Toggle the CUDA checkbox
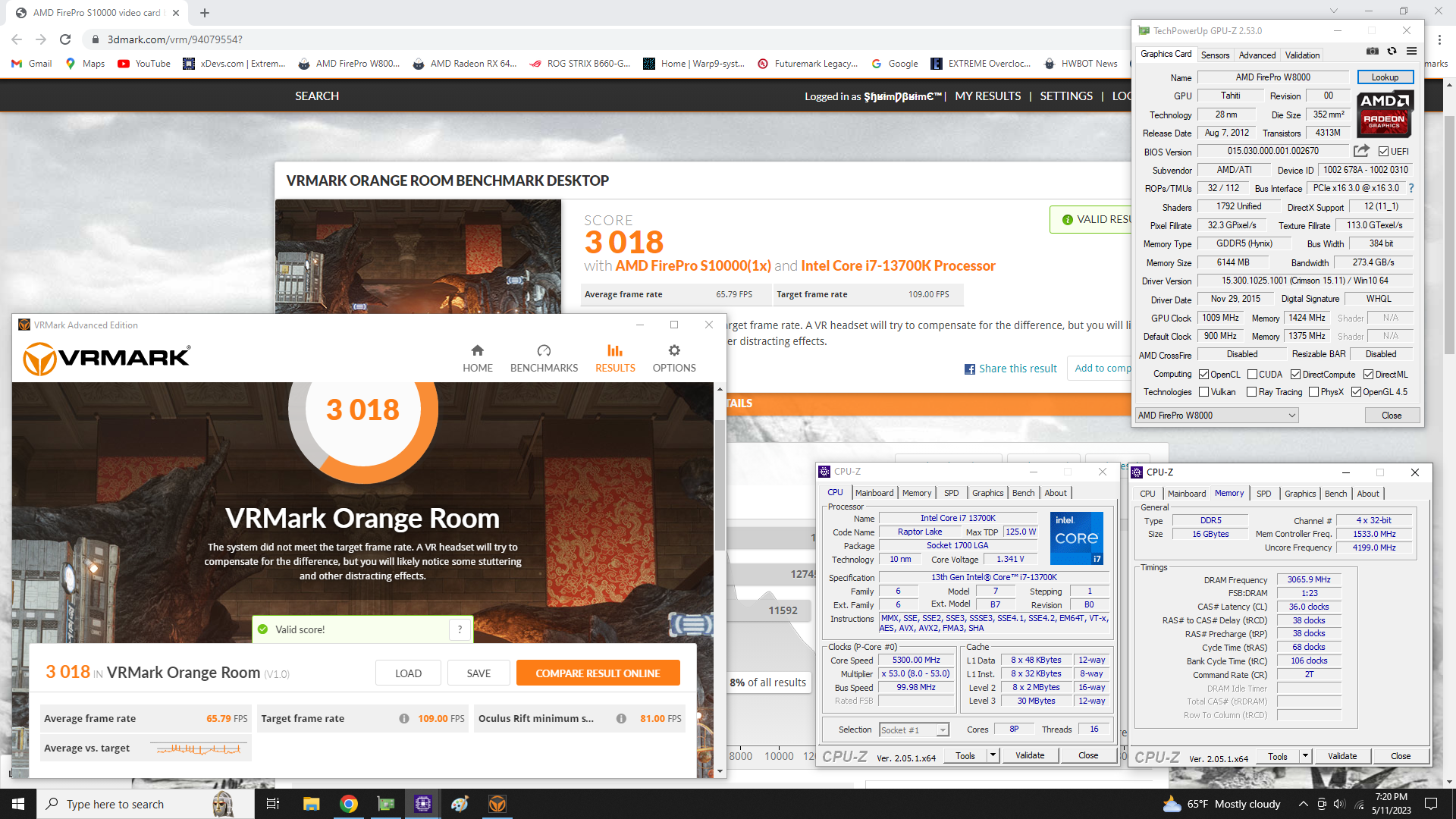 pyautogui.click(x=1252, y=375)
